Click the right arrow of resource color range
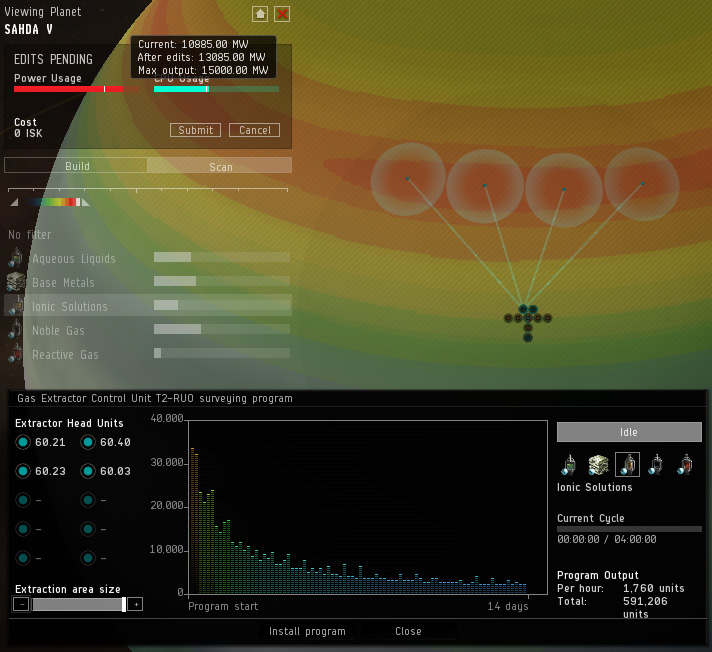 [x=85, y=202]
